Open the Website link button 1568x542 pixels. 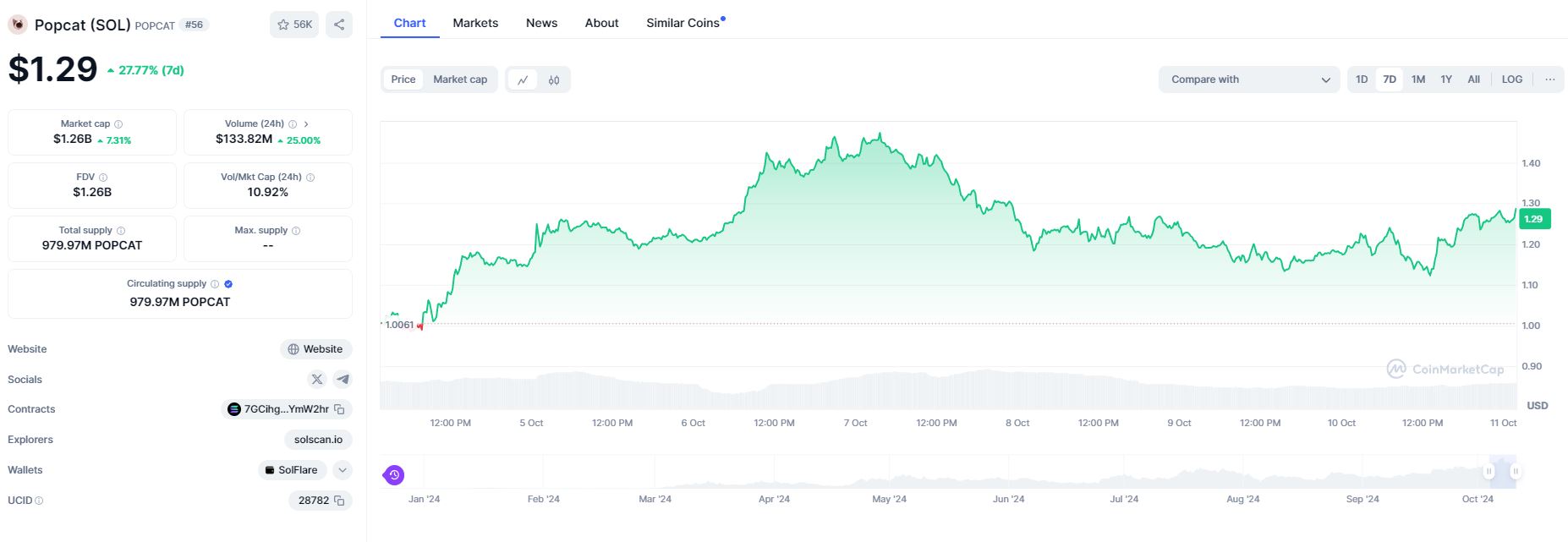[316, 349]
